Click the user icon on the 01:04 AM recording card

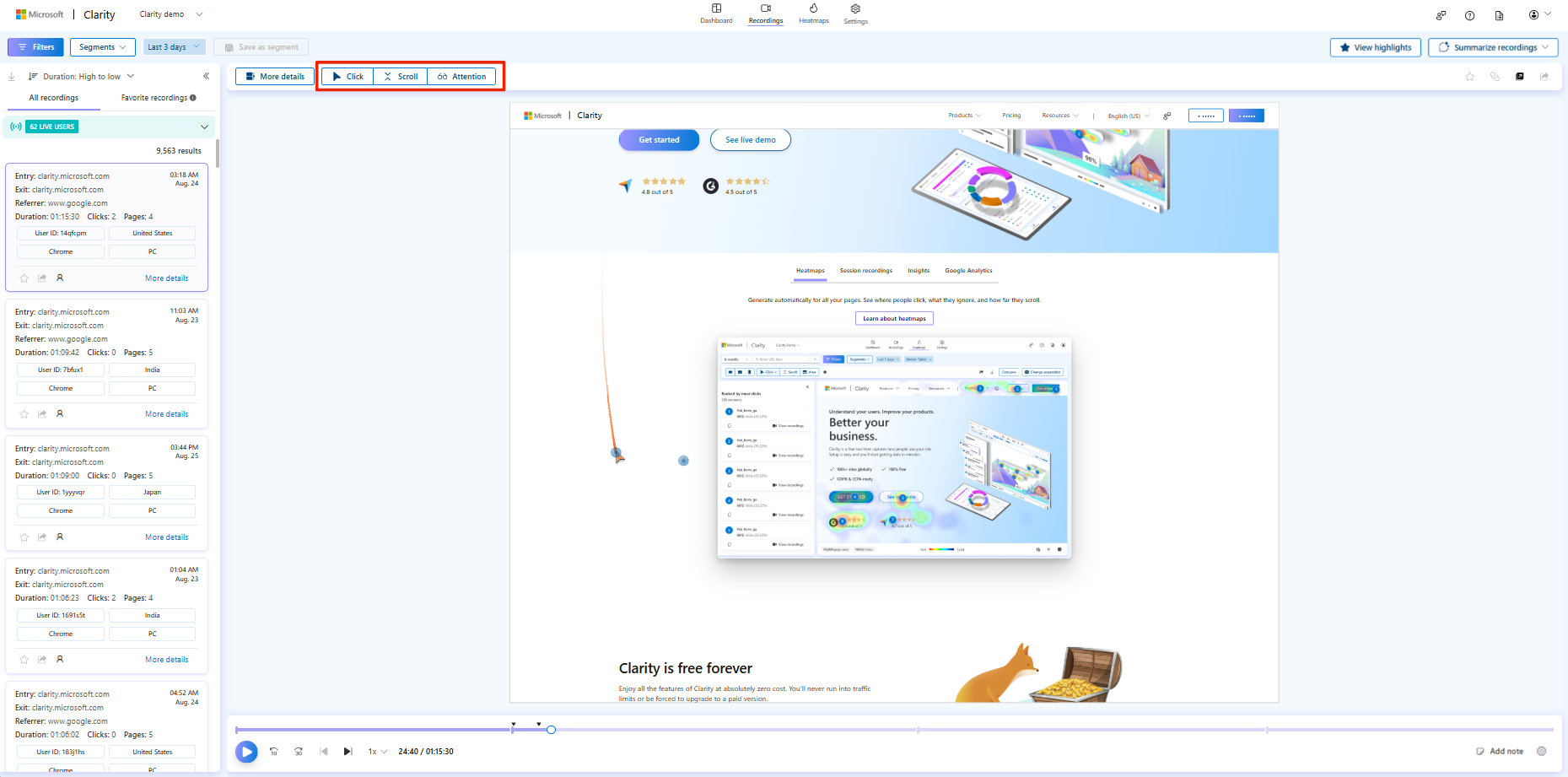pos(60,659)
